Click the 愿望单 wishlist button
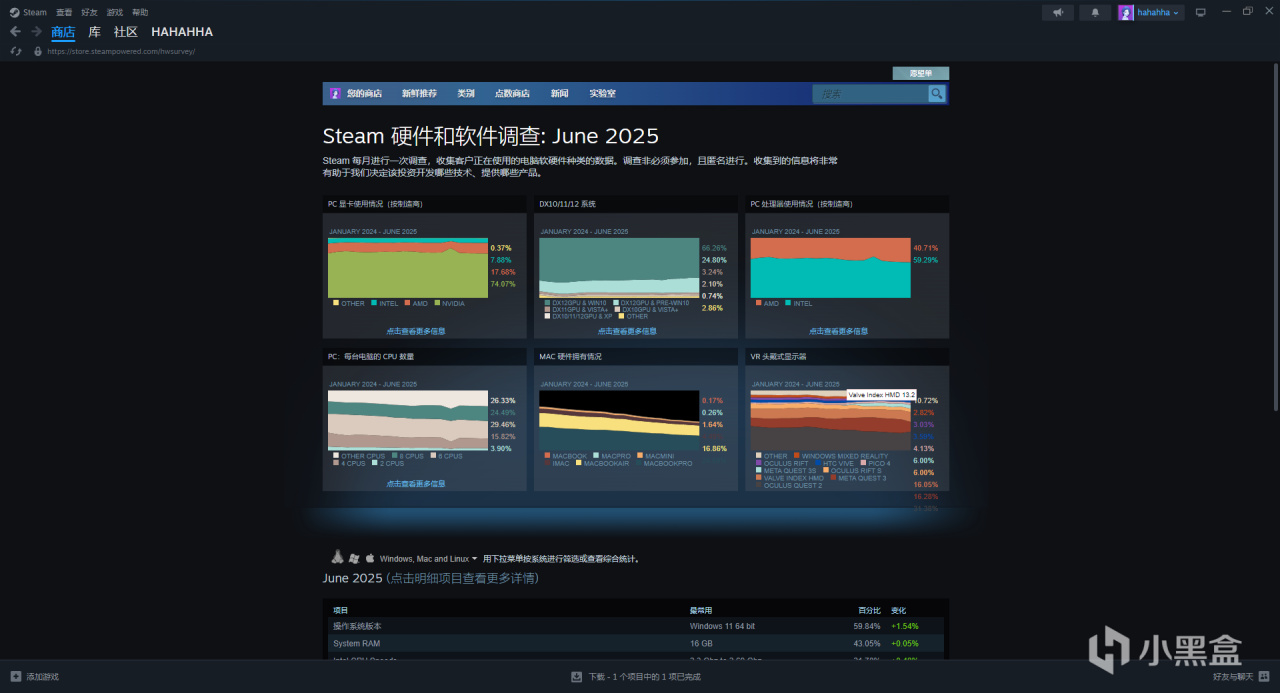 [x=920, y=73]
